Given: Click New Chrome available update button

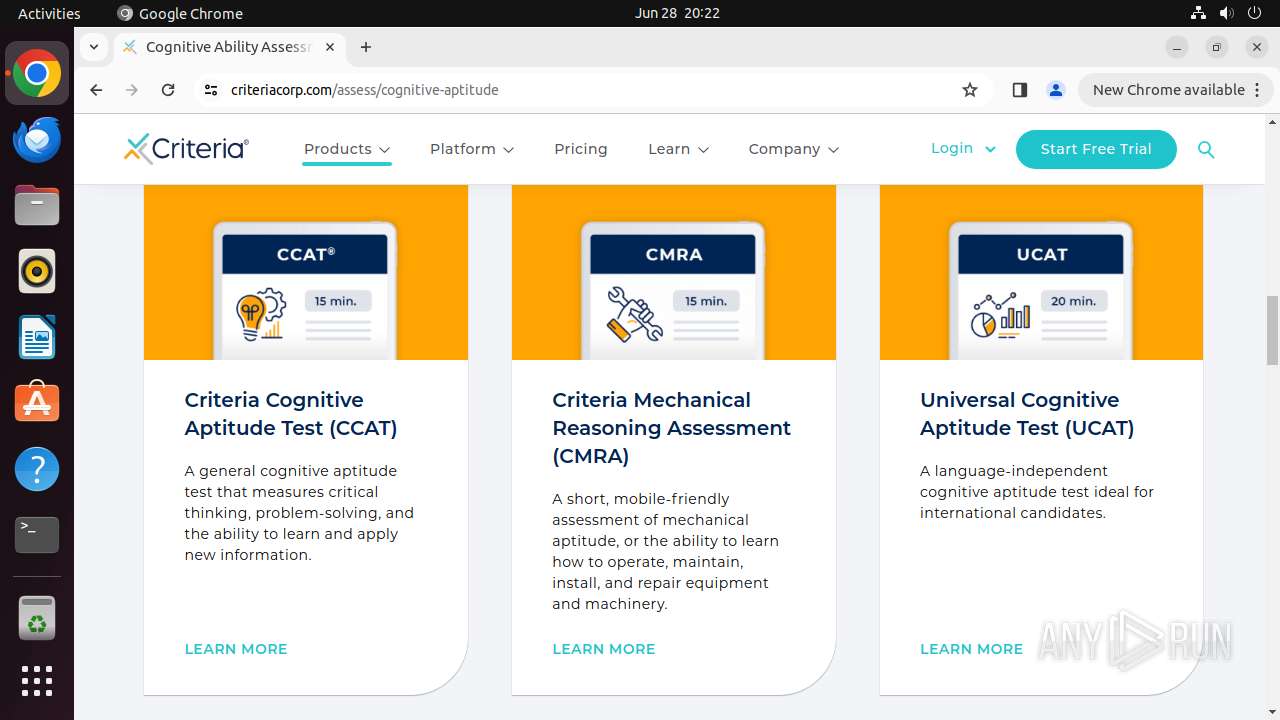Looking at the screenshot, I should 1175,90.
